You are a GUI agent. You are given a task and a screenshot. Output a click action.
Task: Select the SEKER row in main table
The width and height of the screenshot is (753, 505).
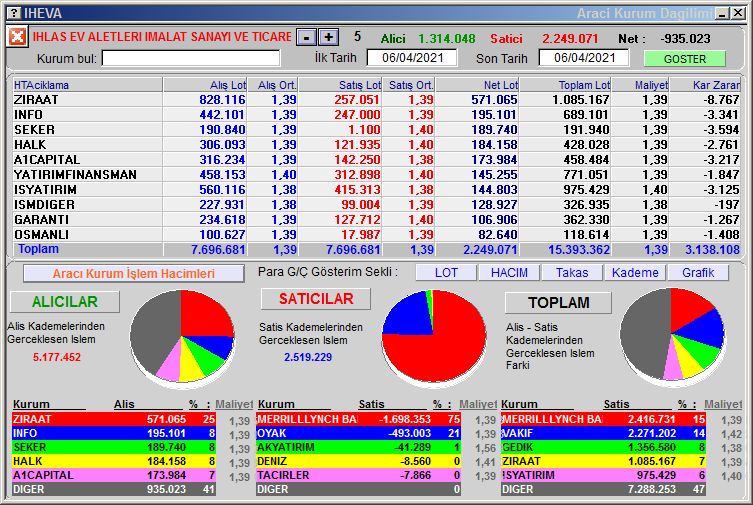click(376, 130)
